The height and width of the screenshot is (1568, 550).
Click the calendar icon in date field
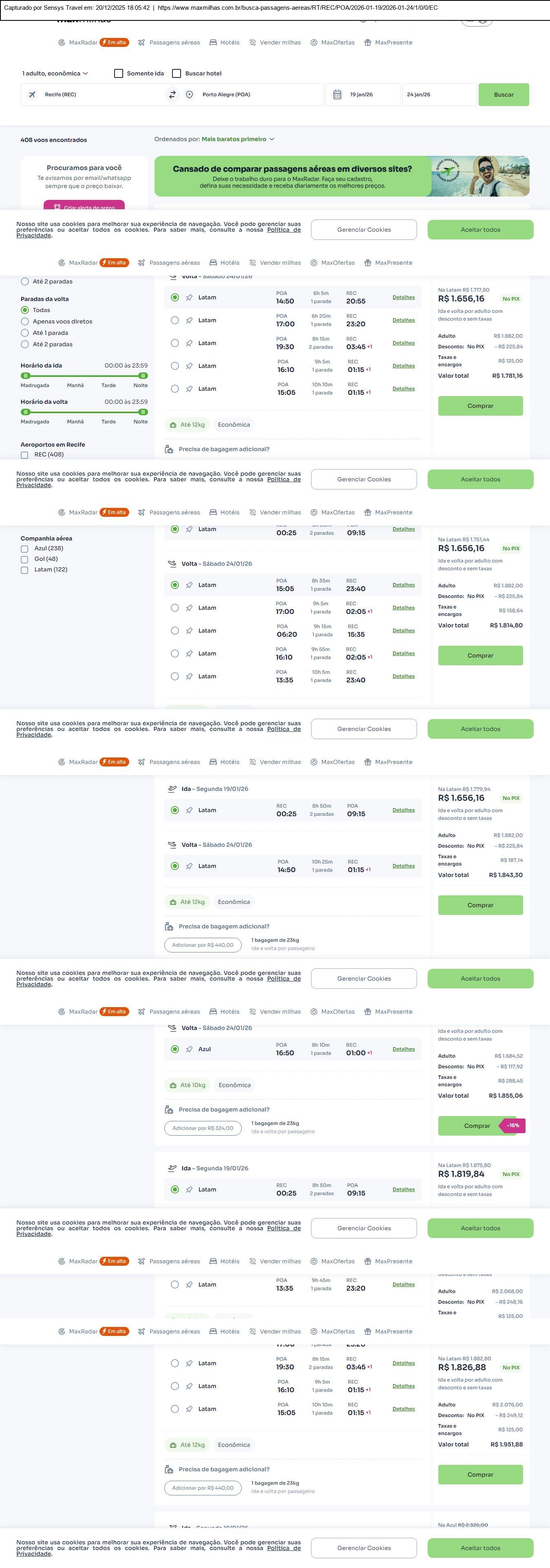337,95
